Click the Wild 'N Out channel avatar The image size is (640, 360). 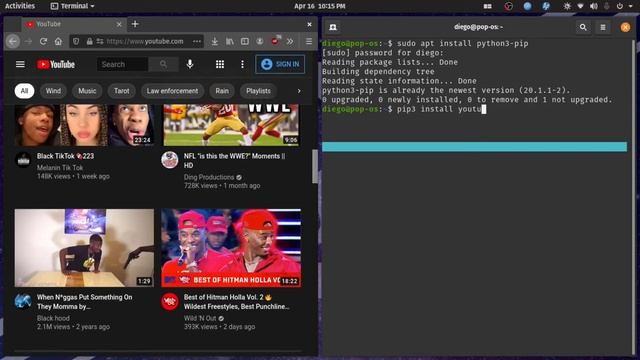pos(170,302)
